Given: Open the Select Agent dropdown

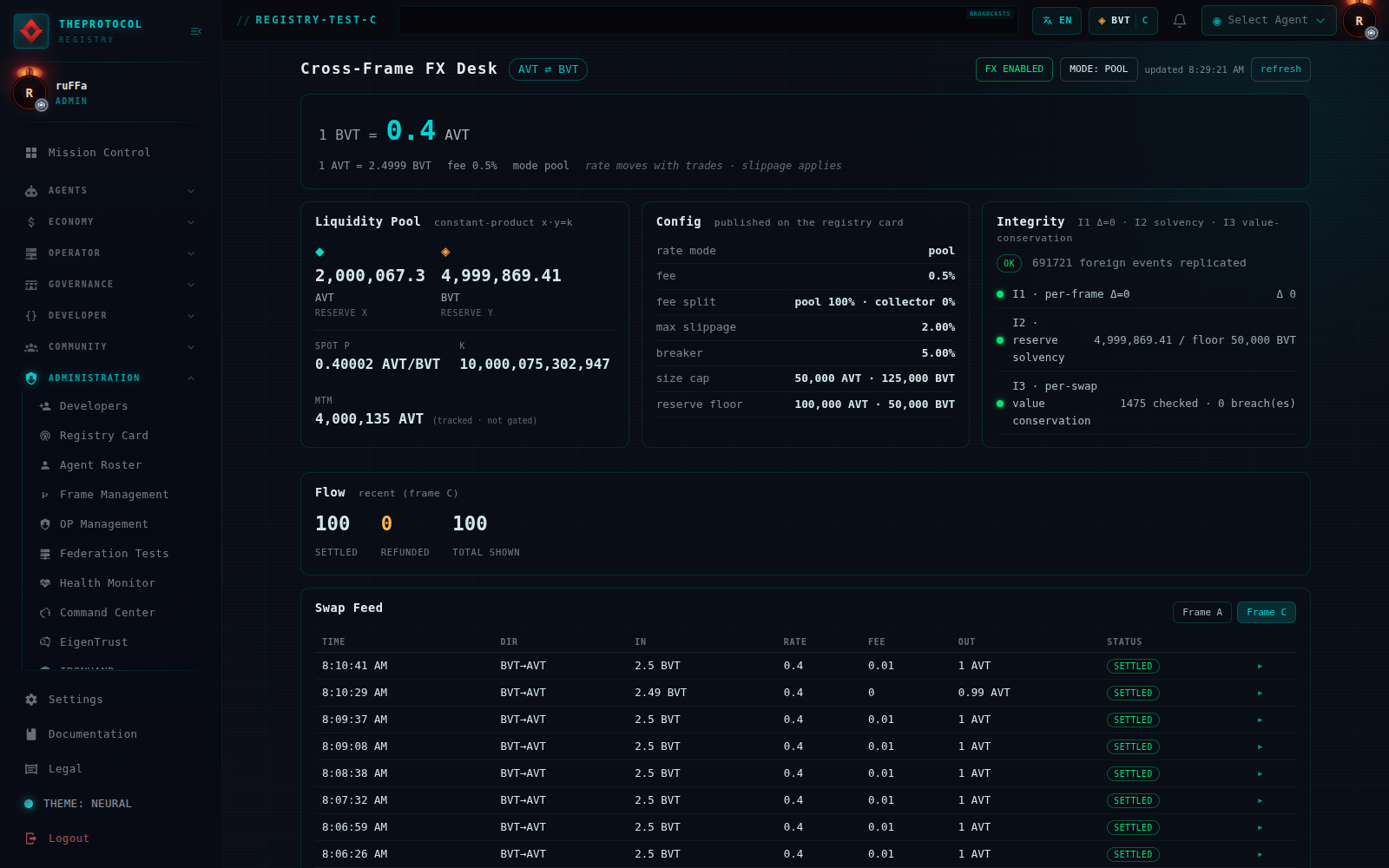Looking at the screenshot, I should point(1268,21).
